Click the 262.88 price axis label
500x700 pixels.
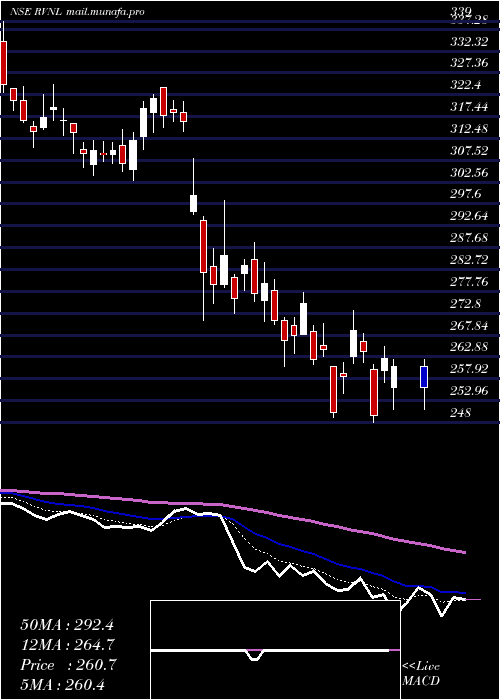pos(469,347)
